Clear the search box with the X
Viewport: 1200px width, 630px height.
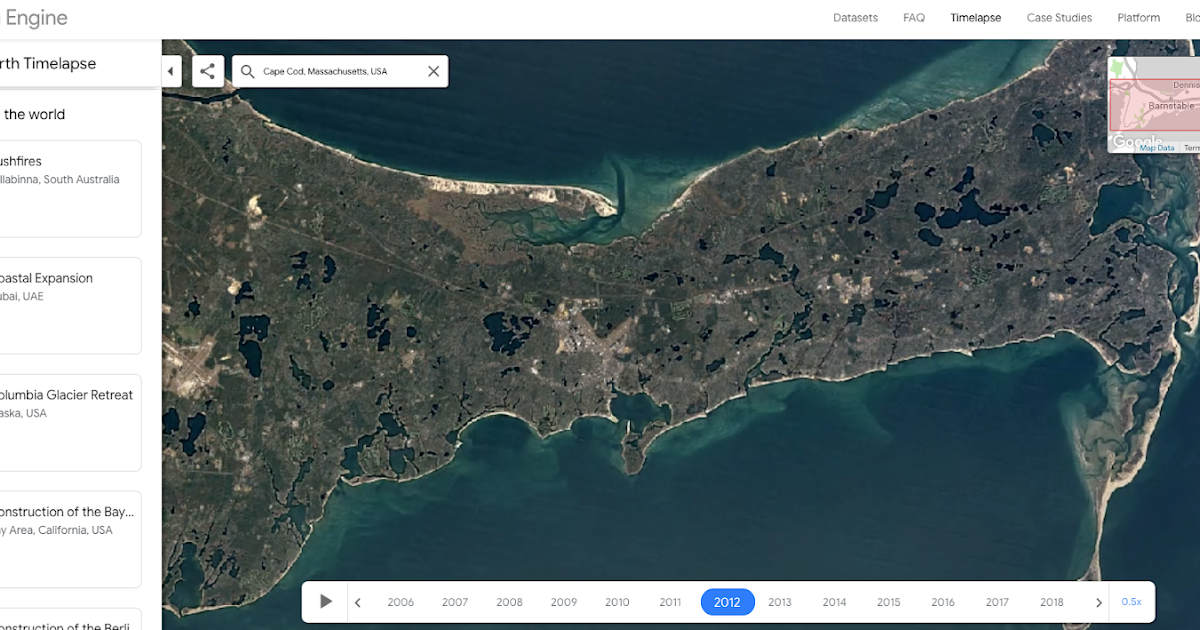(x=433, y=71)
